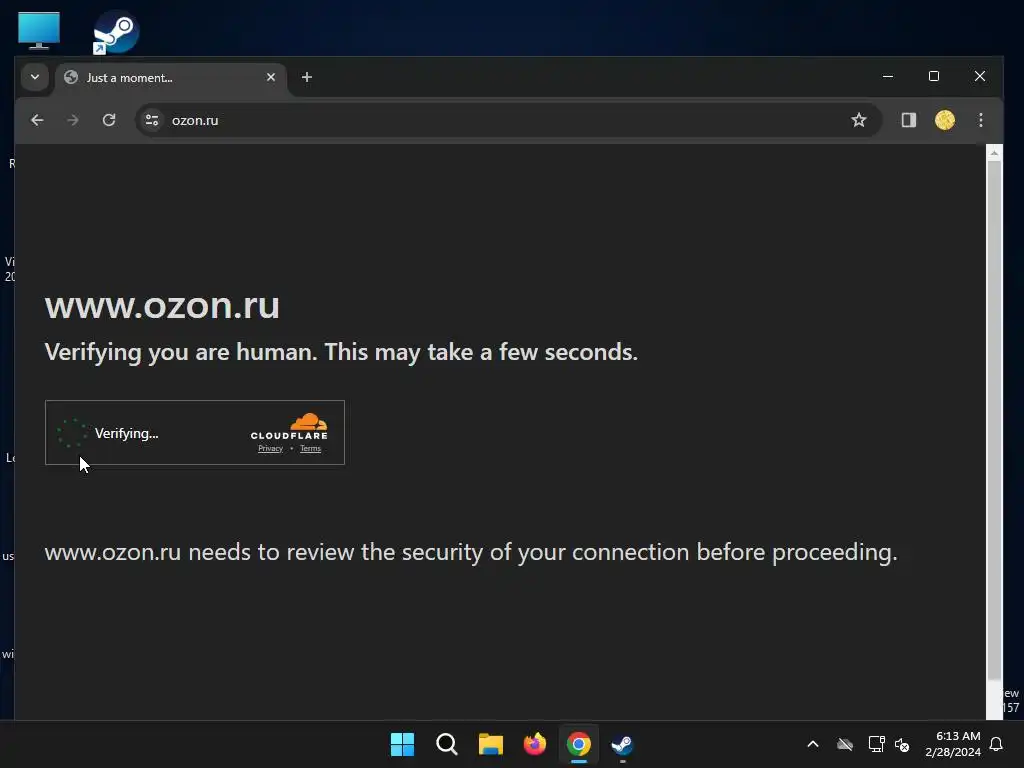Select the 'Just a moment...' tab

tap(171, 78)
